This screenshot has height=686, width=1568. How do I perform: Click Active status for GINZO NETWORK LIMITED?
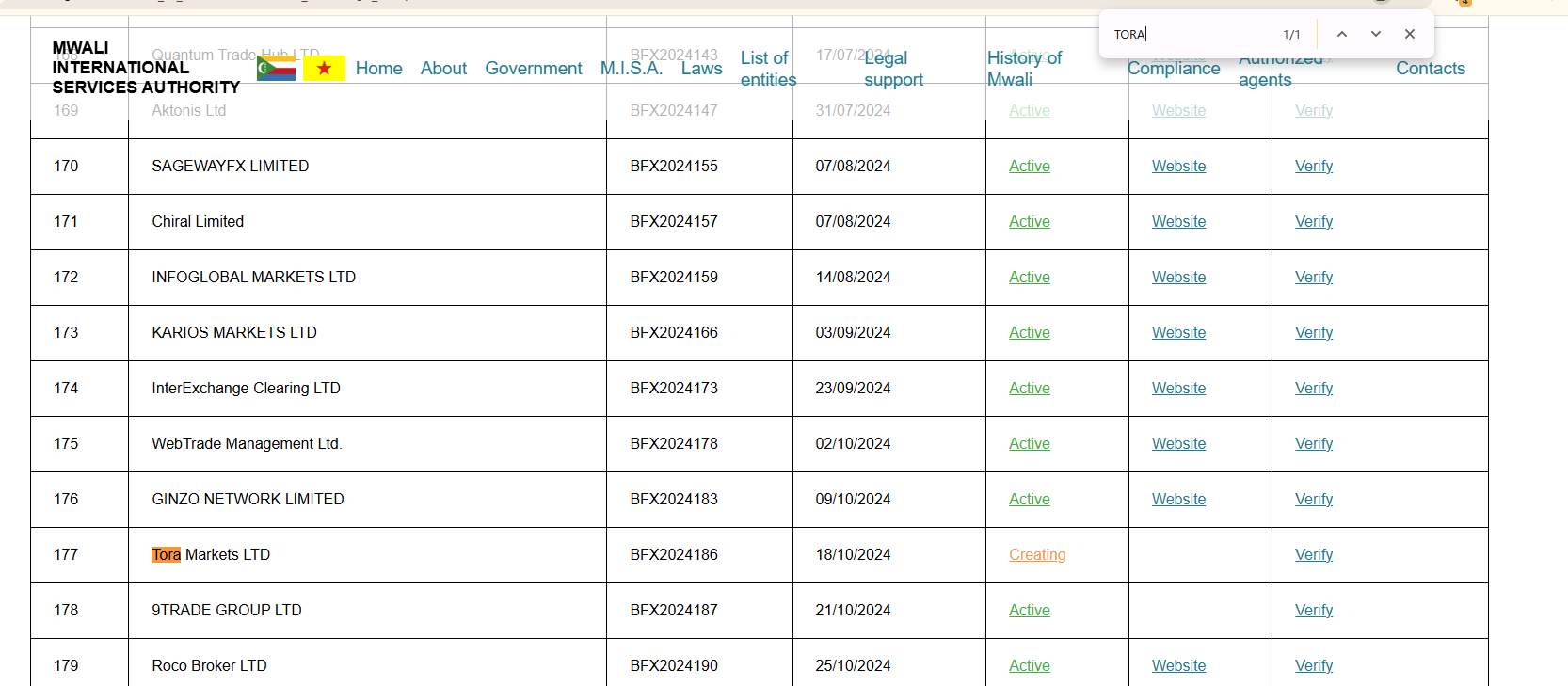tap(1030, 500)
